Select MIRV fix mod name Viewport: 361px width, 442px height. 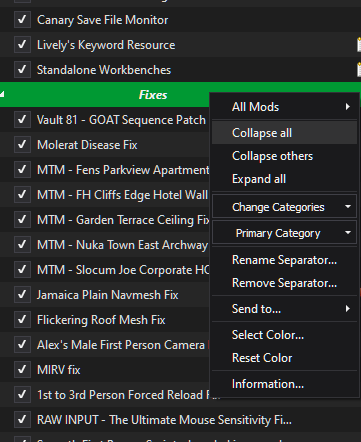coord(59,370)
